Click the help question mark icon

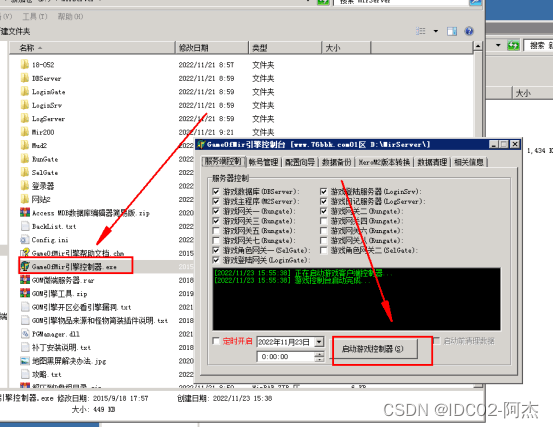point(469,31)
